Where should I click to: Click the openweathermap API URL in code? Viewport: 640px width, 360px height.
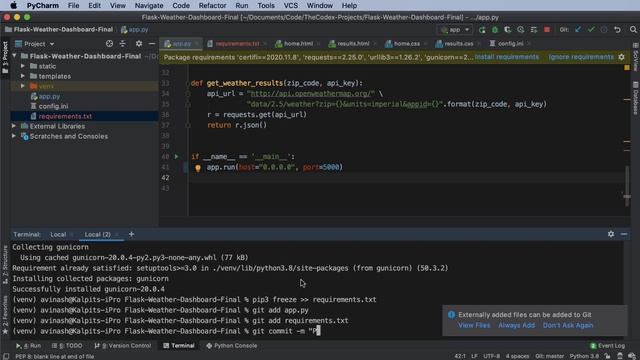(312, 93)
